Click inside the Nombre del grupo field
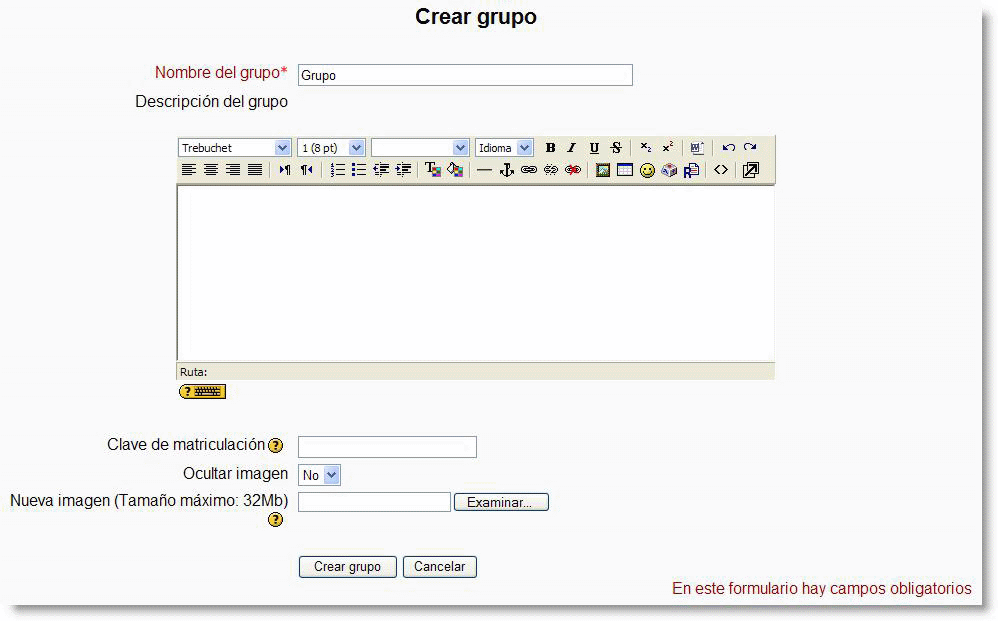The width and height of the screenshot is (998, 621). 464,74
